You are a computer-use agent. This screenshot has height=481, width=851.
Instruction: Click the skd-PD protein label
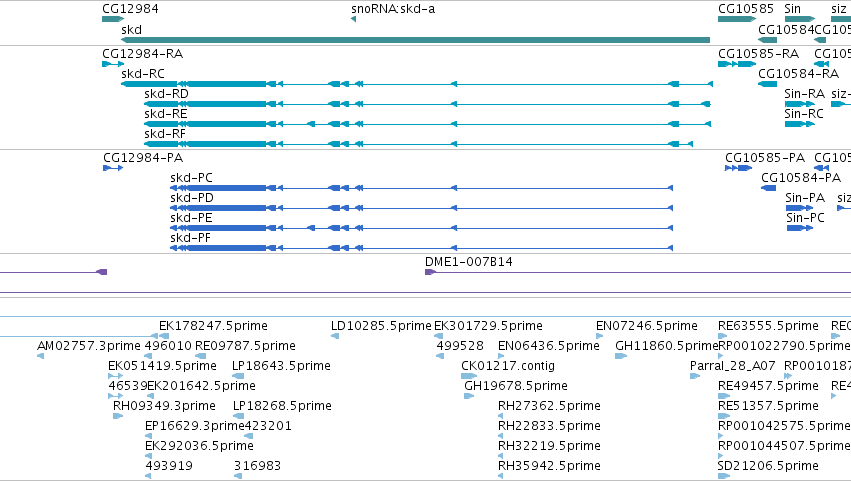[192, 198]
